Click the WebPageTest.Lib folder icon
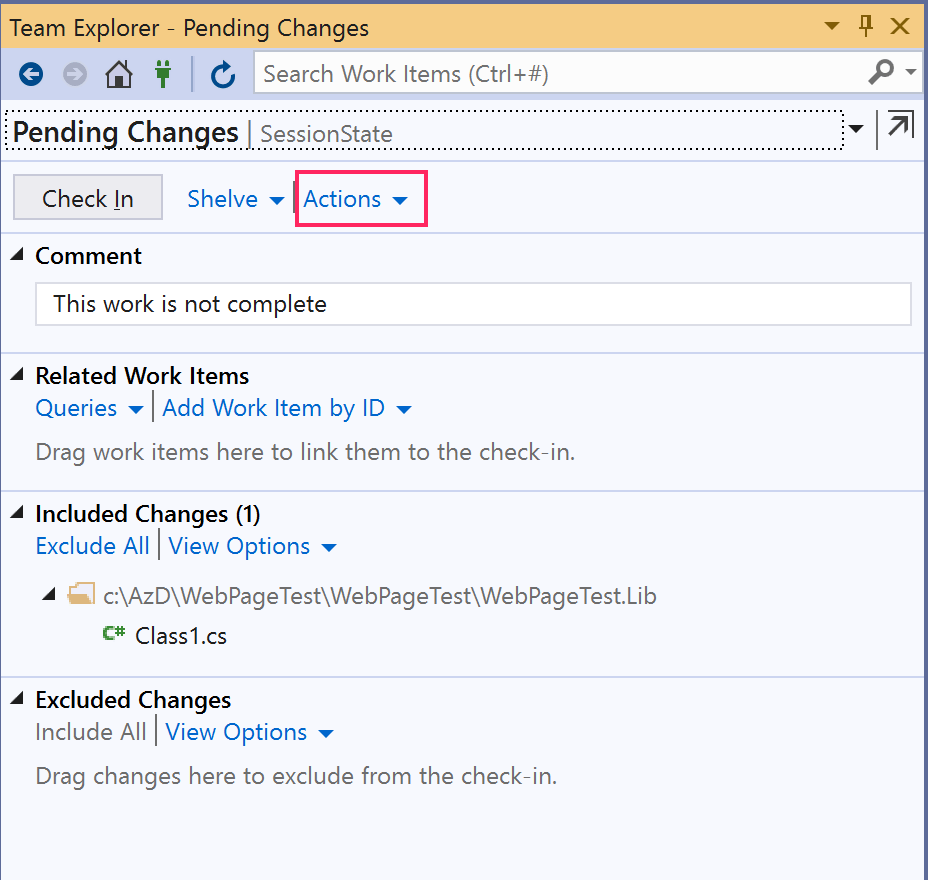Image resolution: width=928 pixels, height=880 pixels. 81,593
